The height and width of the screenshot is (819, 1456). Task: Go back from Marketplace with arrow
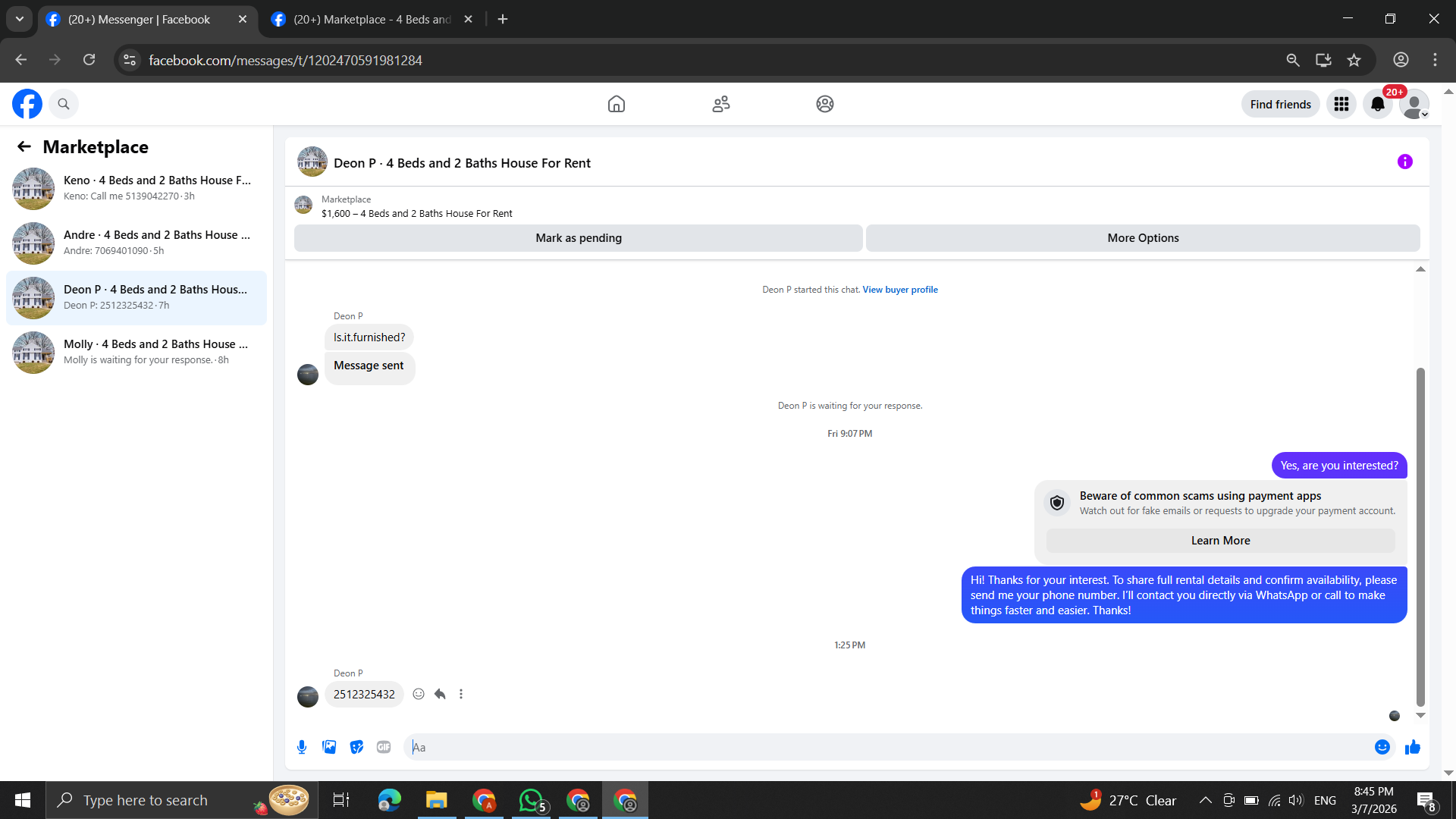[x=24, y=146]
